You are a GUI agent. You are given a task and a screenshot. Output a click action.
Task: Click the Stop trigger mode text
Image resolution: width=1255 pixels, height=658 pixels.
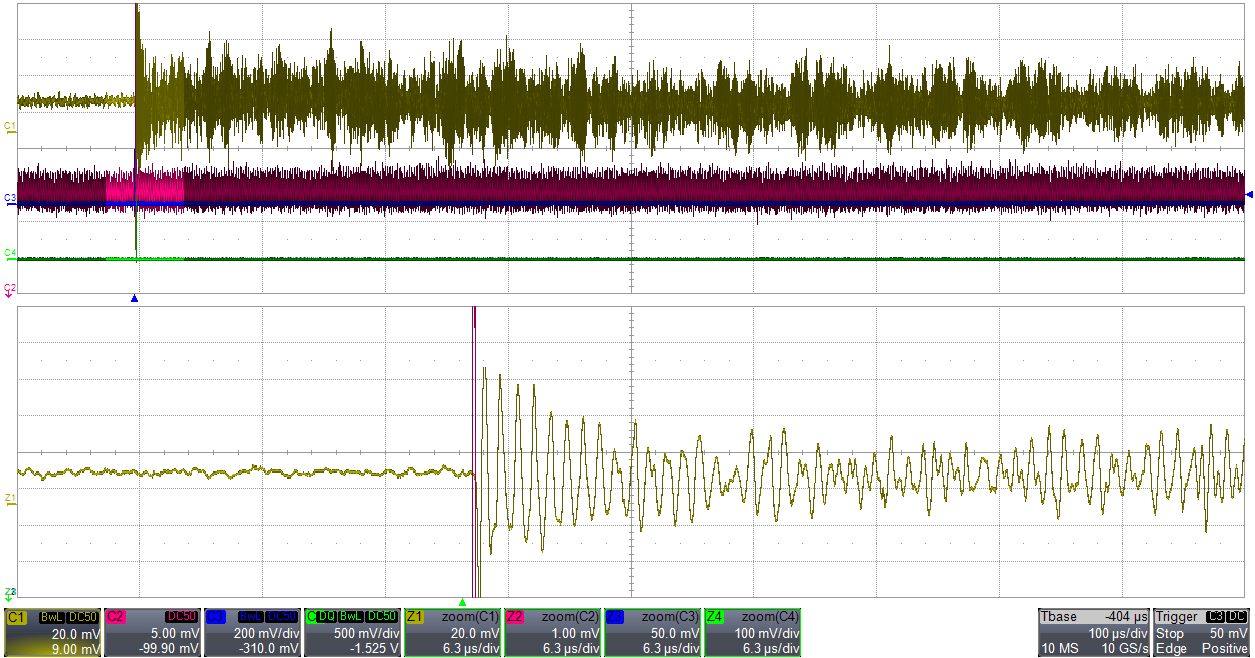pyautogui.click(x=1169, y=633)
